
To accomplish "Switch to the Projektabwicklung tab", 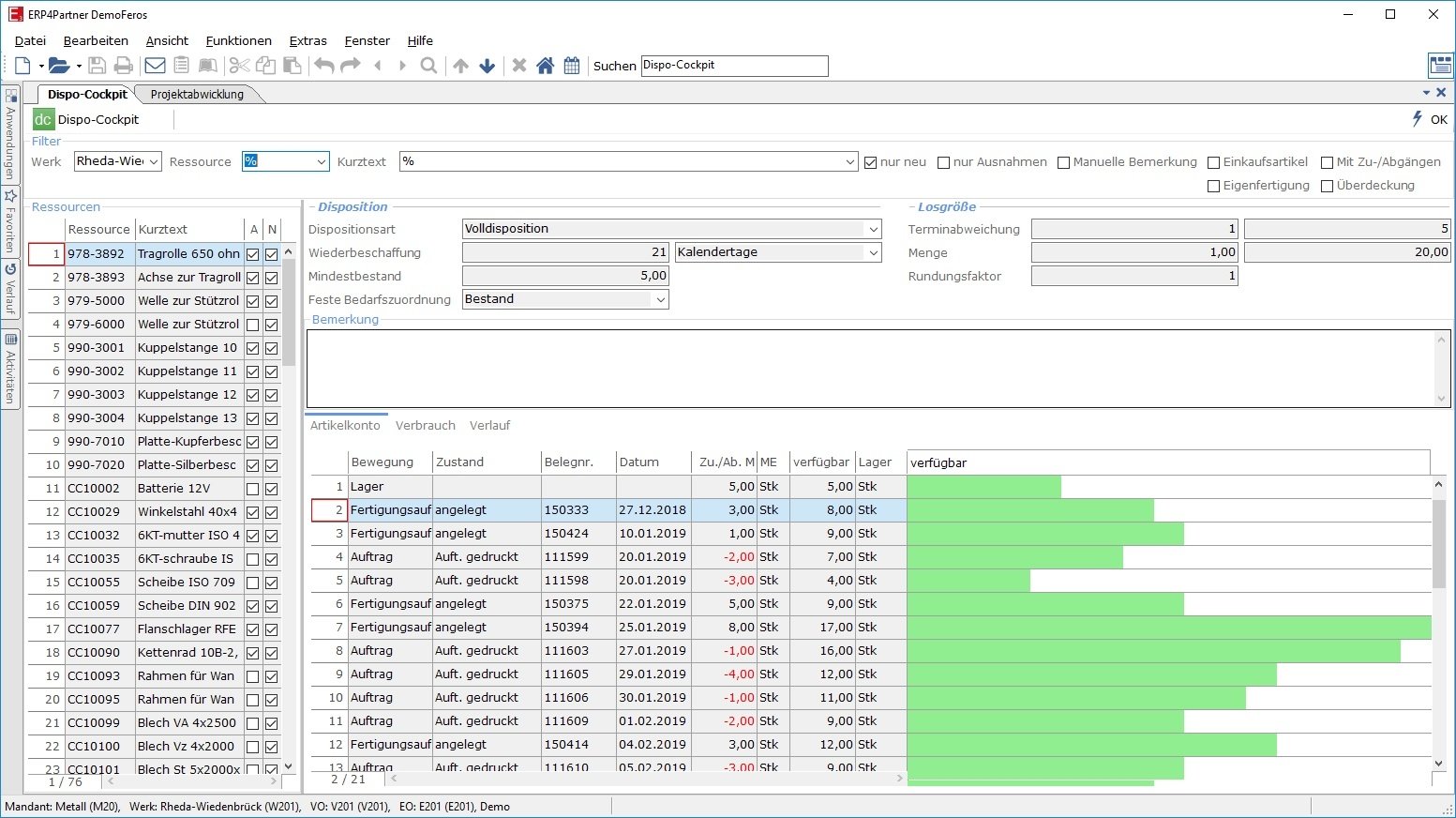I will (197, 94).
